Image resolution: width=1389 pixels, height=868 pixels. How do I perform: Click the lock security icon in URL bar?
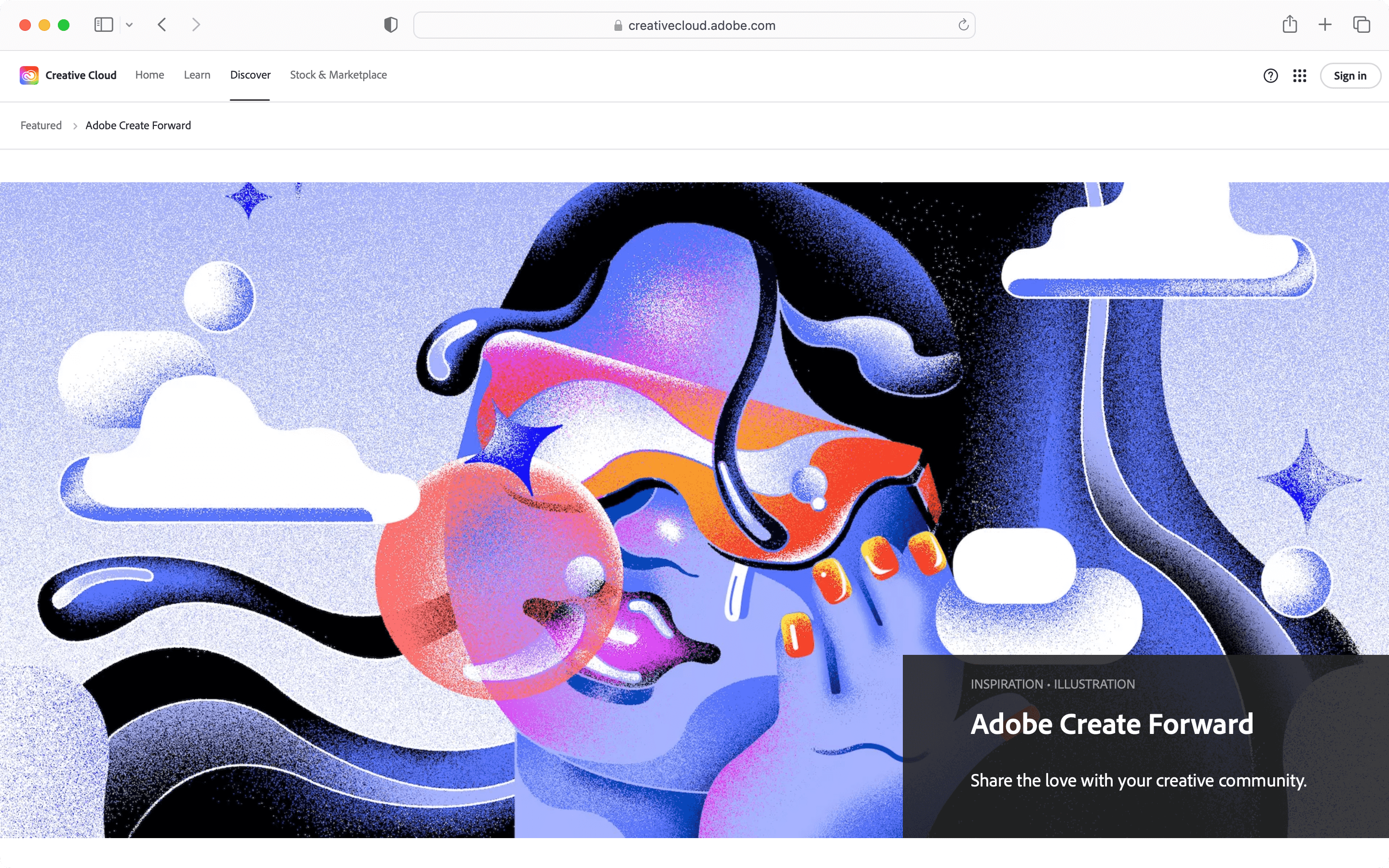(x=617, y=25)
